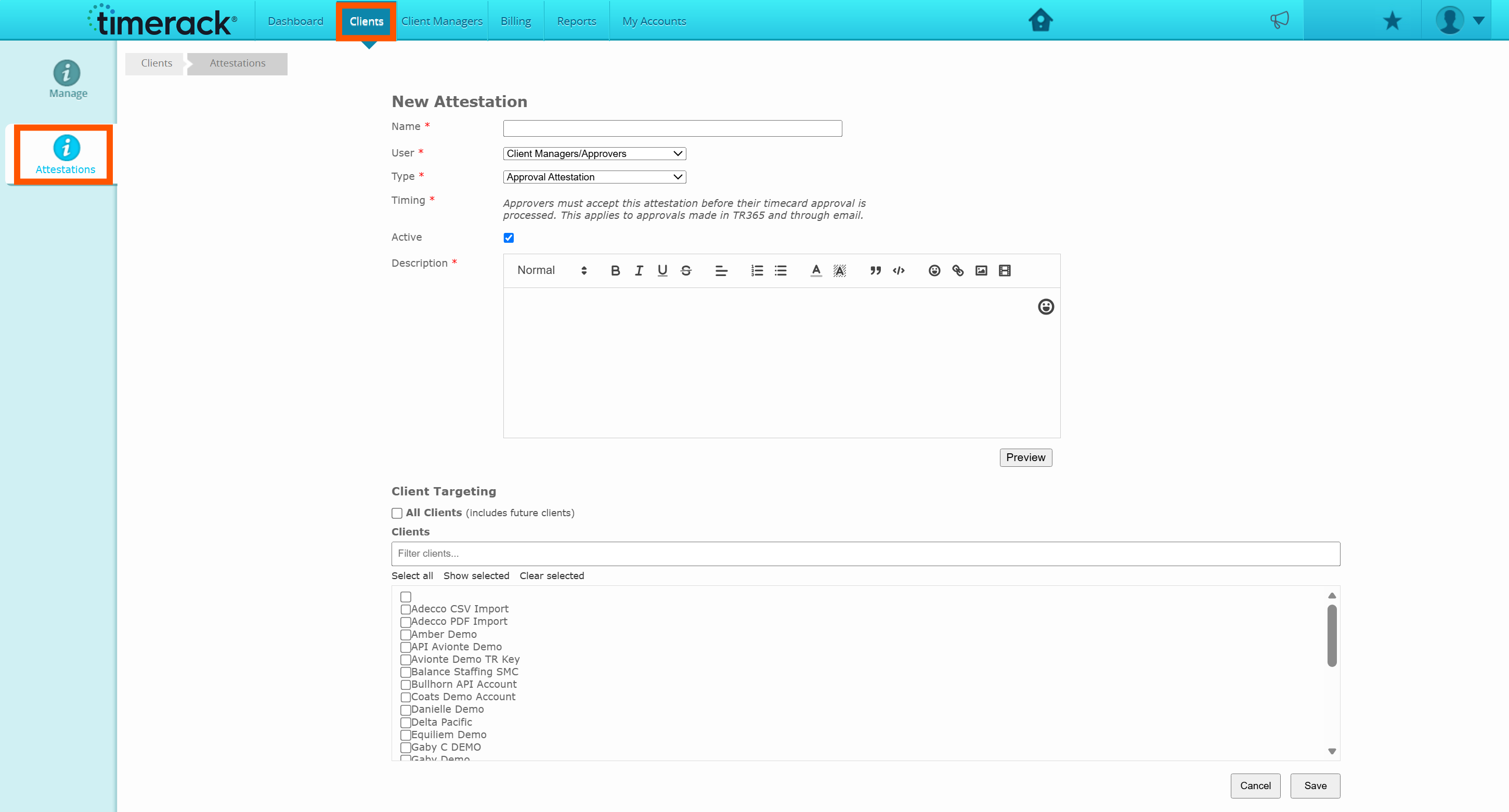This screenshot has width=1509, height=812.
Task: Select the Clients navigation tab
Action: pos(366,22)
